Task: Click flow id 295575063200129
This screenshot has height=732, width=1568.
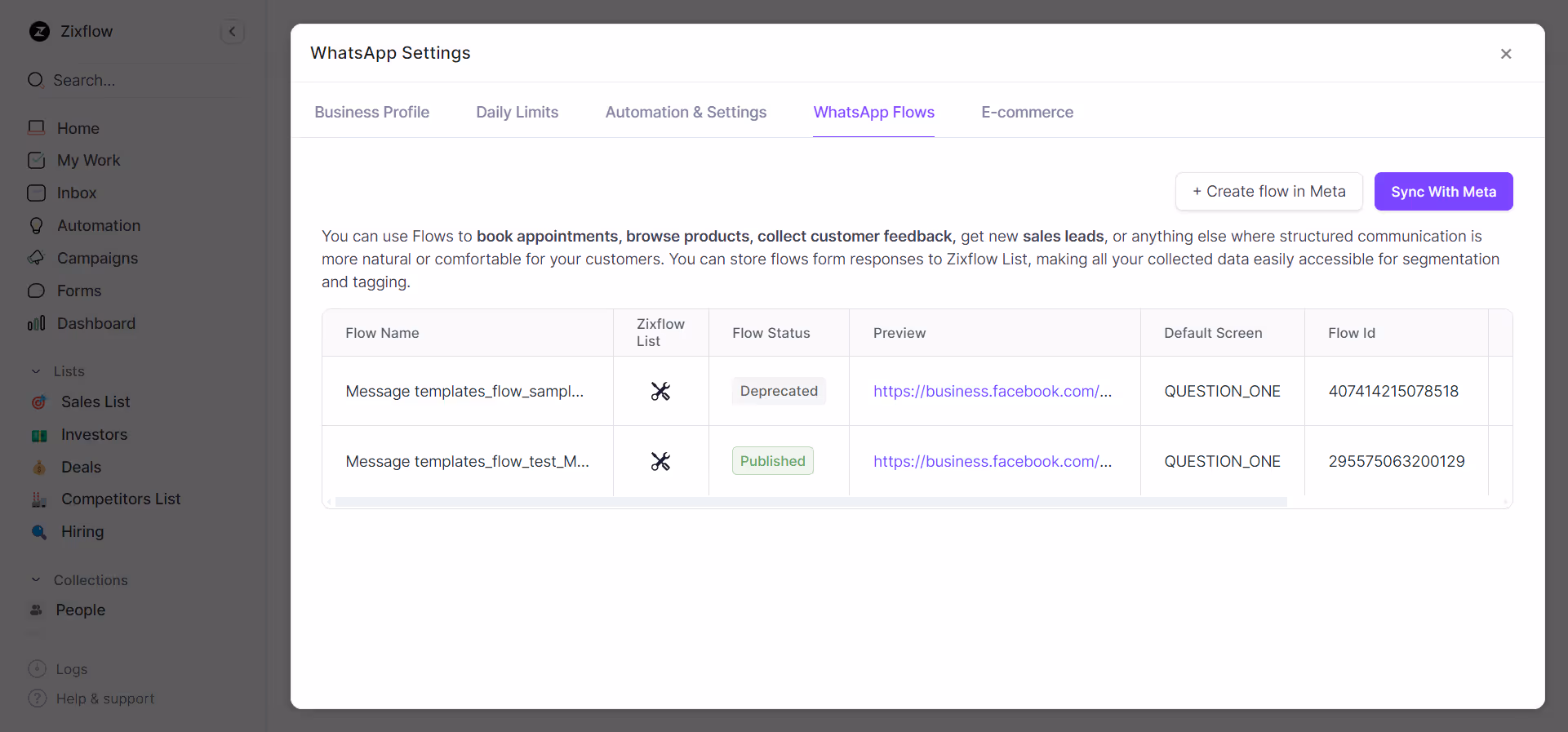Action: pyautogui.click(x=1397, y=461)
